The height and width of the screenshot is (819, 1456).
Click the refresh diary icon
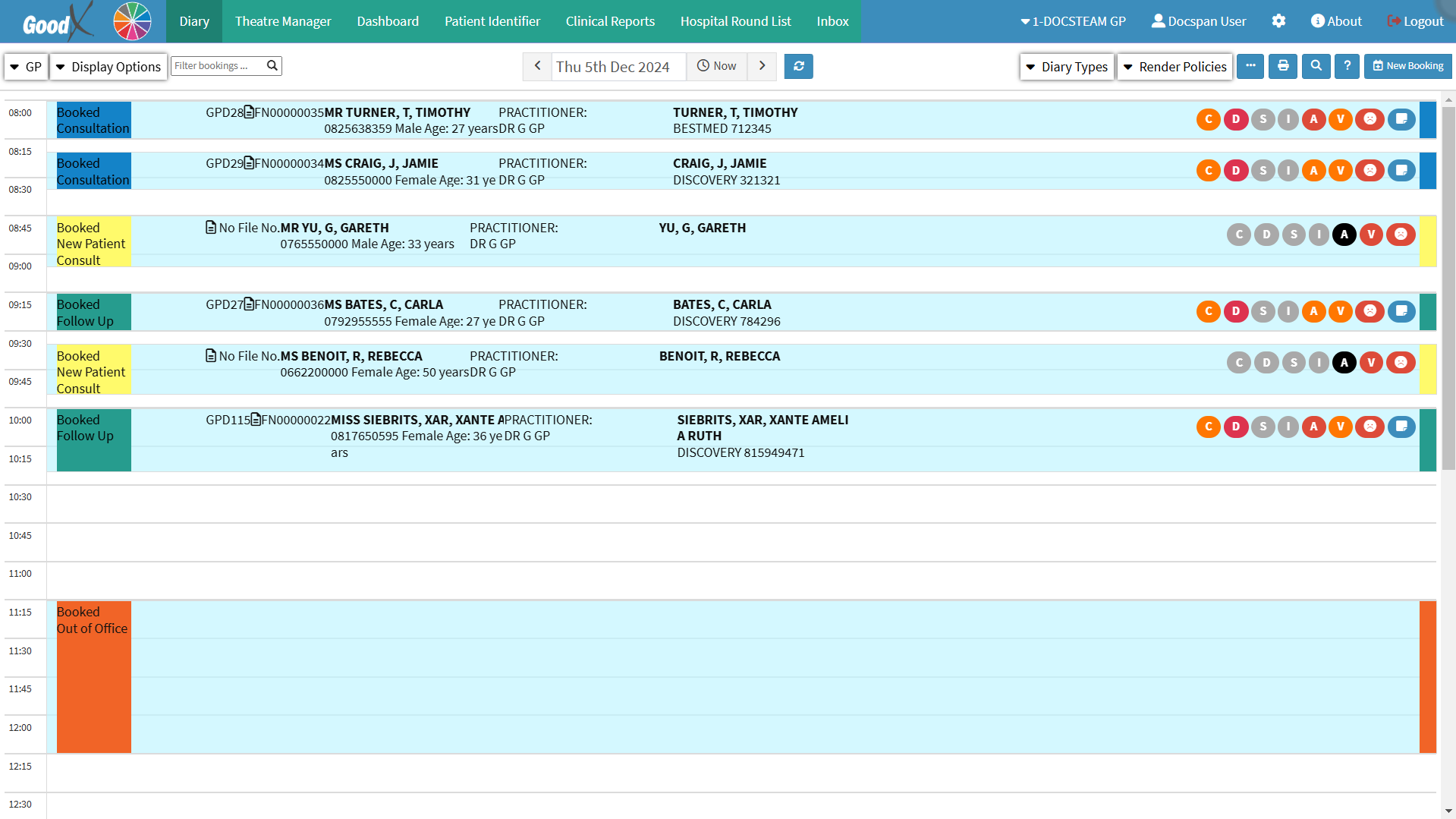click(798, 67)
